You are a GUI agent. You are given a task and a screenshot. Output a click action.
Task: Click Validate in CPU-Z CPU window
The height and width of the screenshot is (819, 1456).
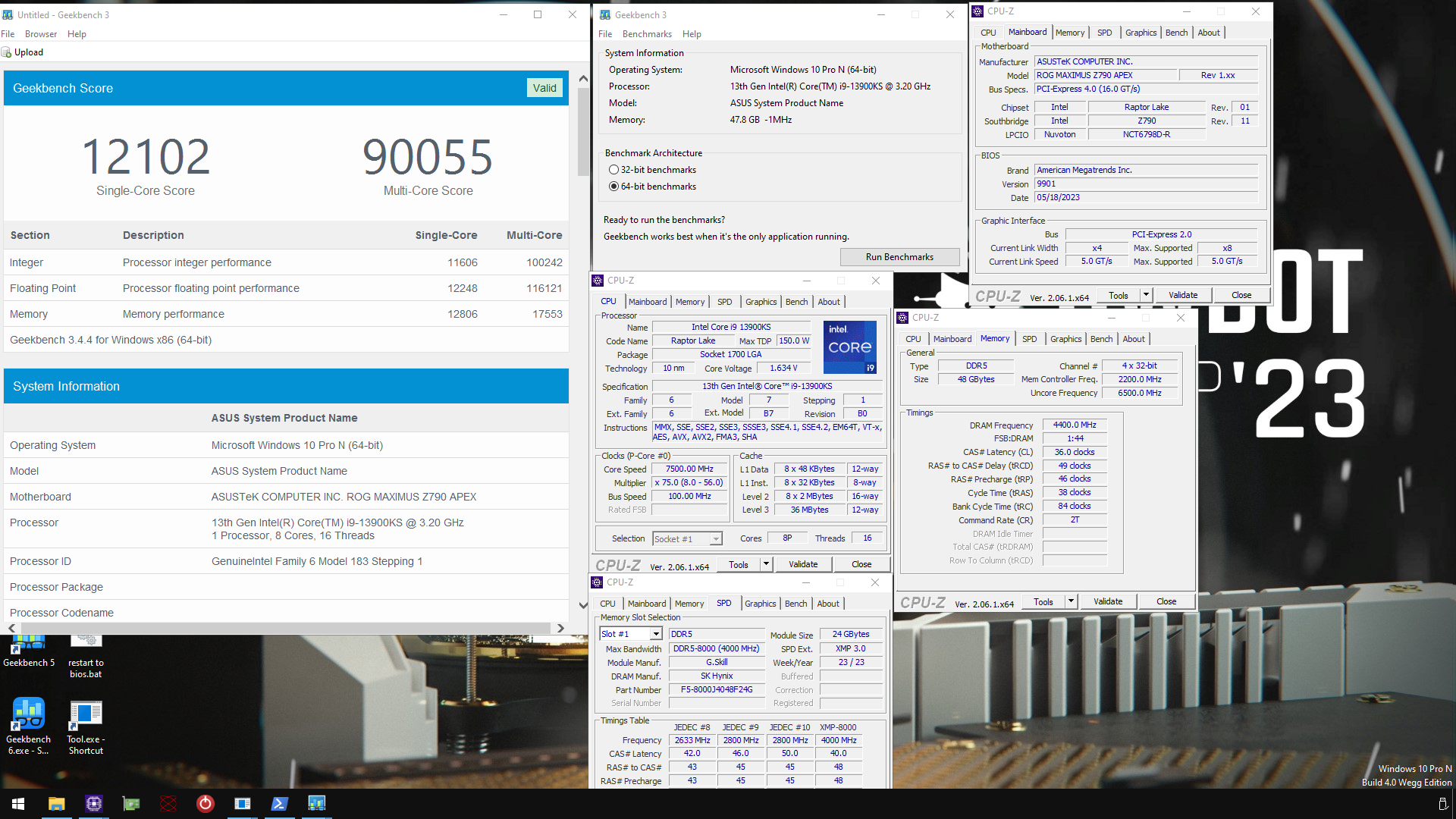(803, 564)
